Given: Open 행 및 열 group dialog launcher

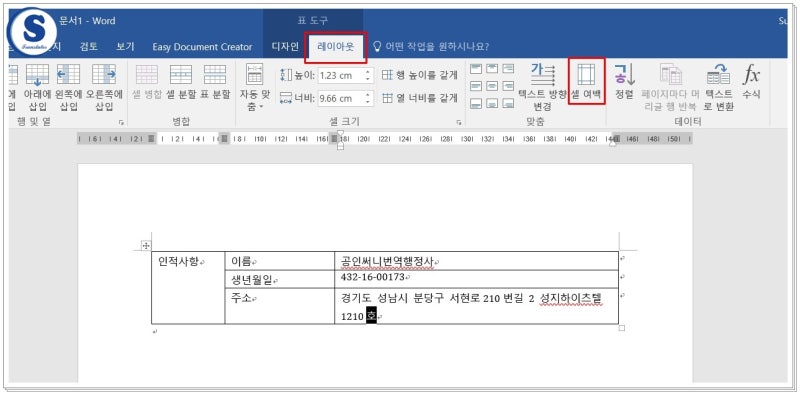Looking at the screenshot, I should (121, 122).
